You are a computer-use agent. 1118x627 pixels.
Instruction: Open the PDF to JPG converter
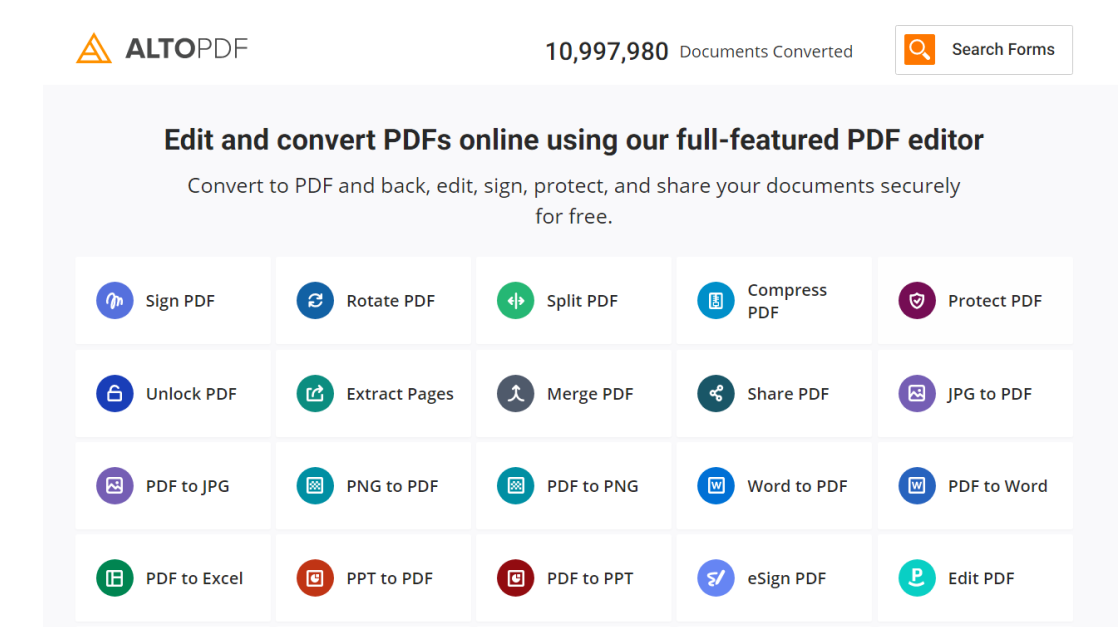coord(173,486)
